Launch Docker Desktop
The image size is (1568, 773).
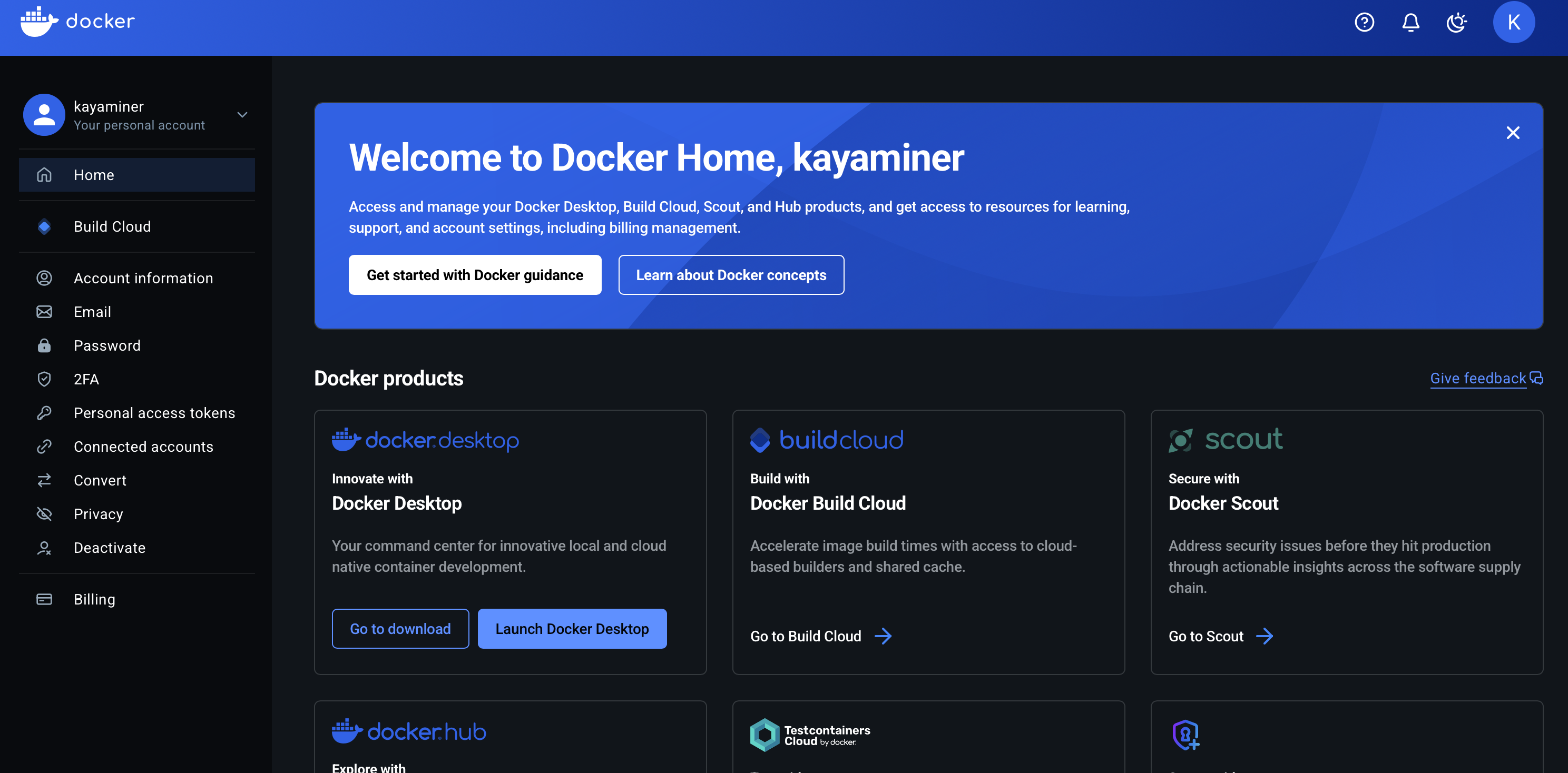[572, 629]
